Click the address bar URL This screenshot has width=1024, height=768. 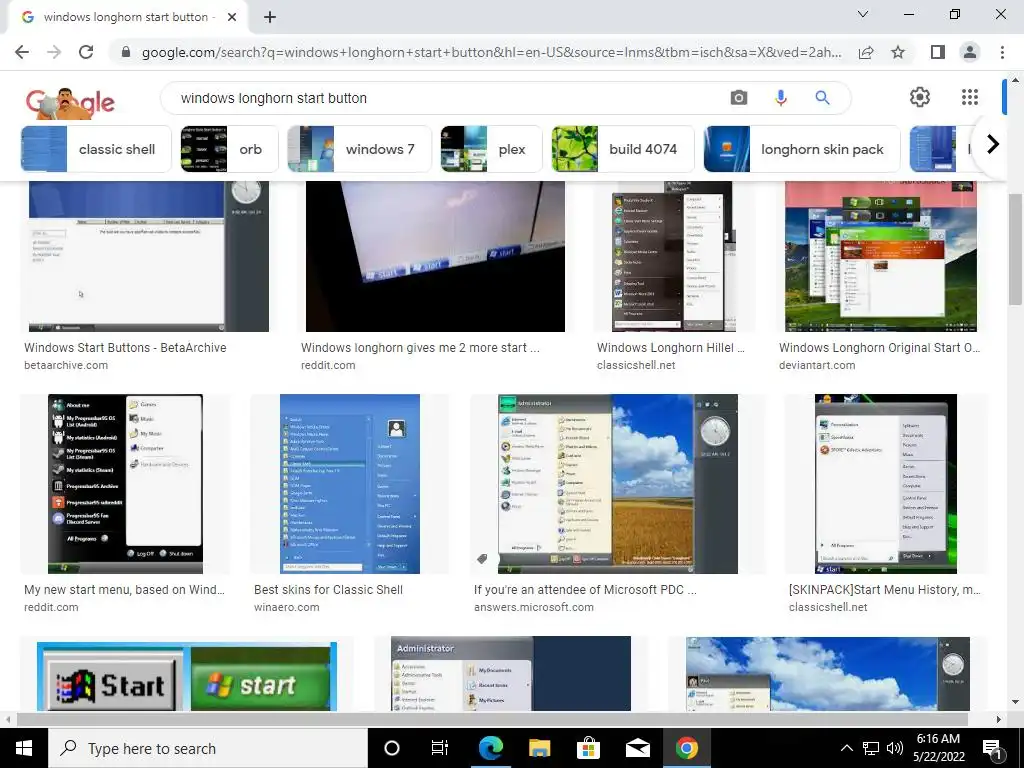pos(491,52)
